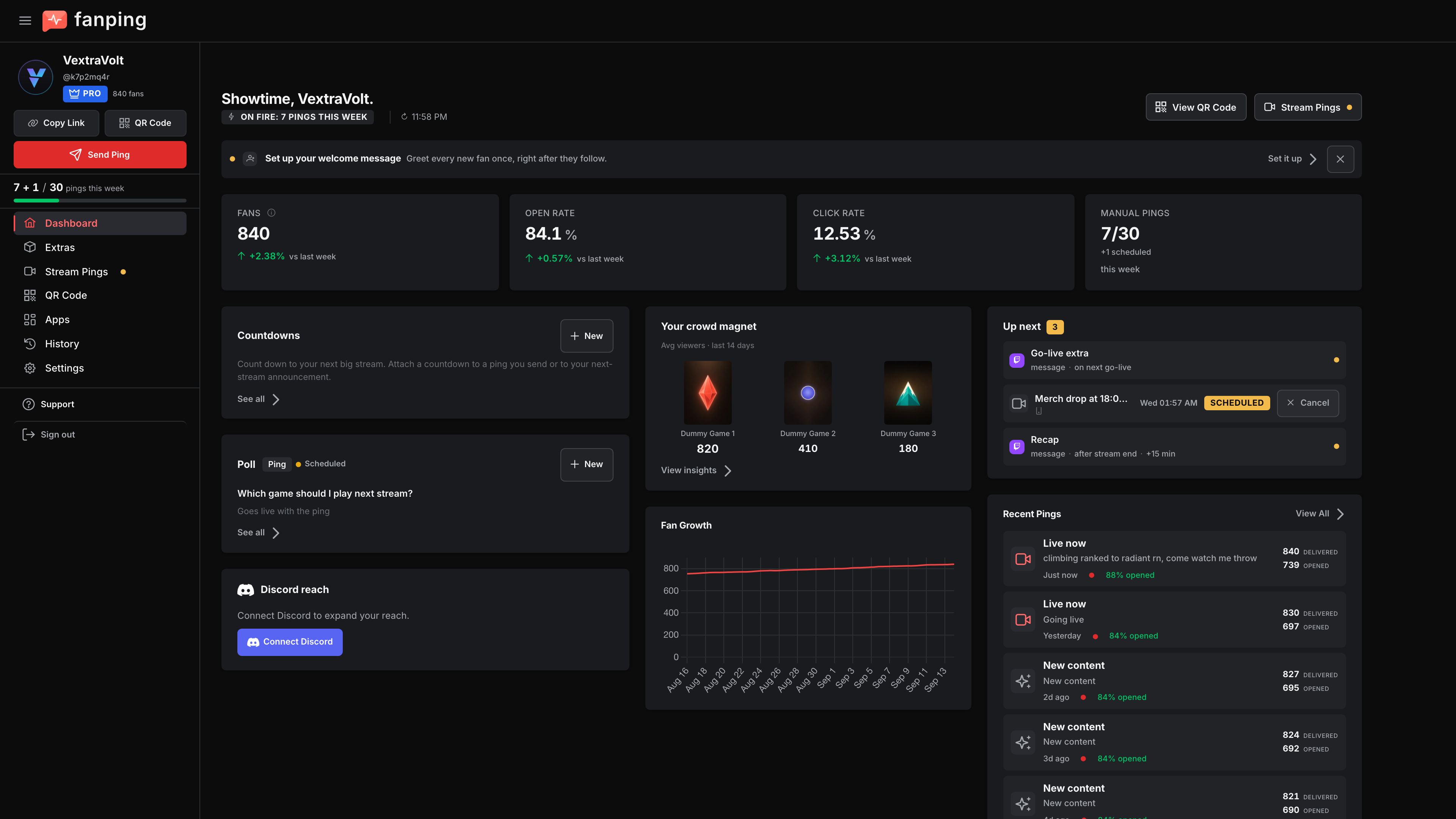Create a New poll
Screen dimensions: 1456x819
pyautogui.click(x=587, y=464)
